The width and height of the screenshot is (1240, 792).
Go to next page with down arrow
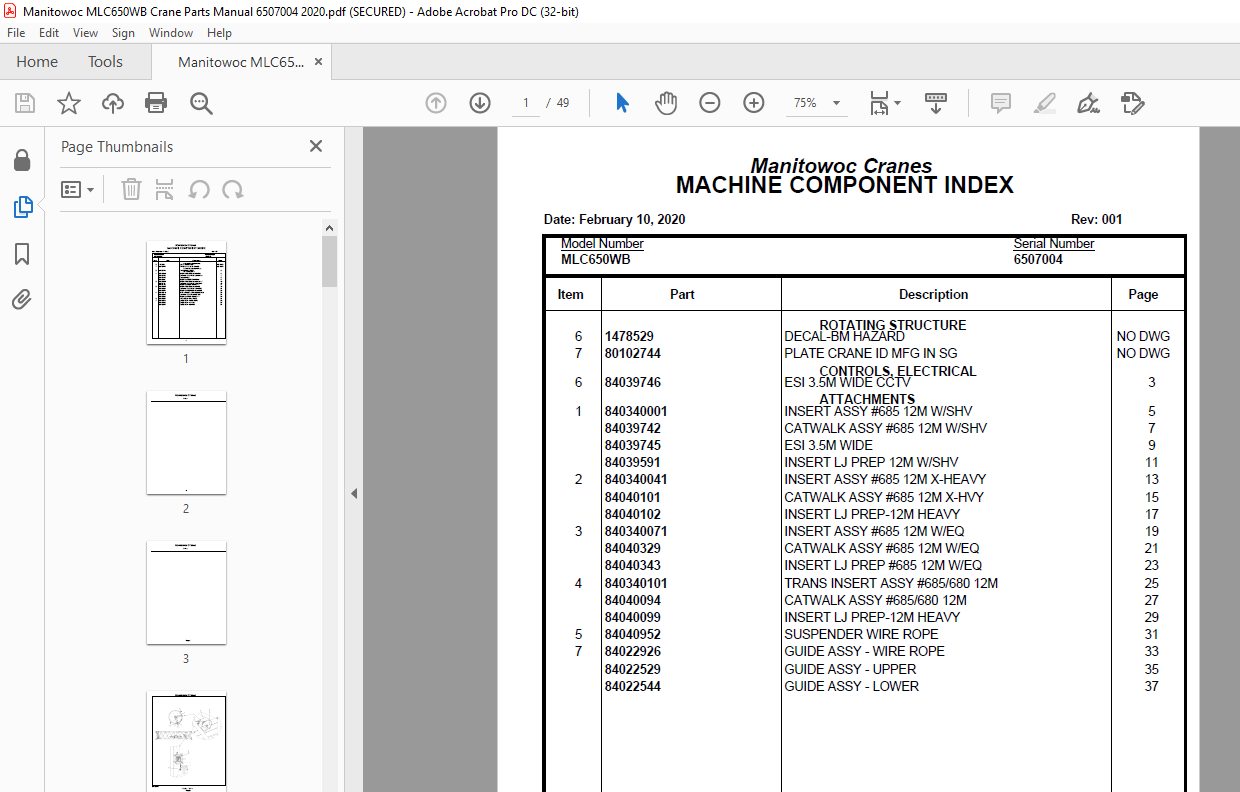pyautogui.click(x=480, y=103)
